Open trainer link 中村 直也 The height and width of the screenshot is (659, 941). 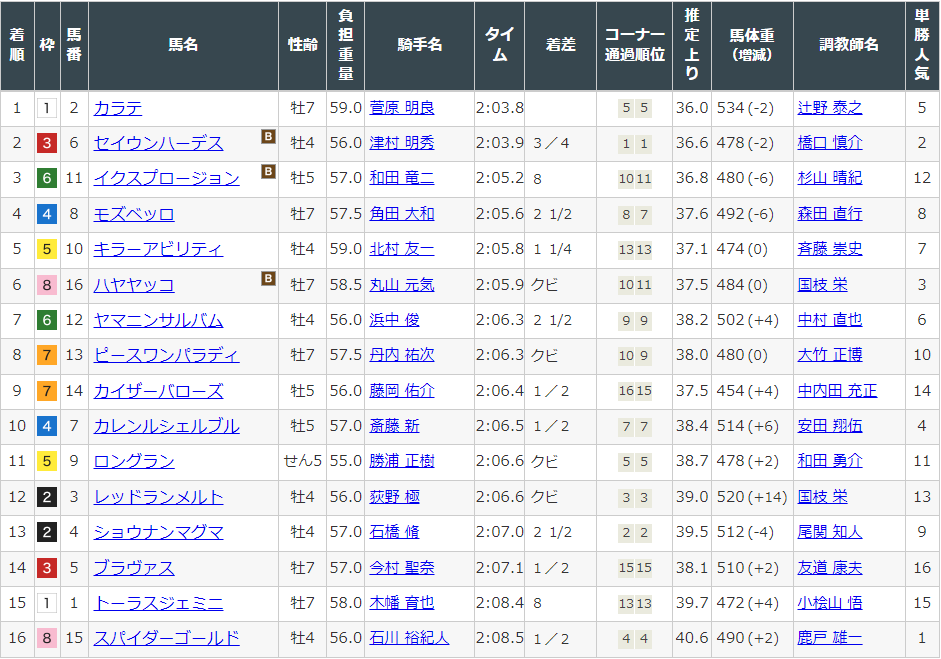coord(830,320)
